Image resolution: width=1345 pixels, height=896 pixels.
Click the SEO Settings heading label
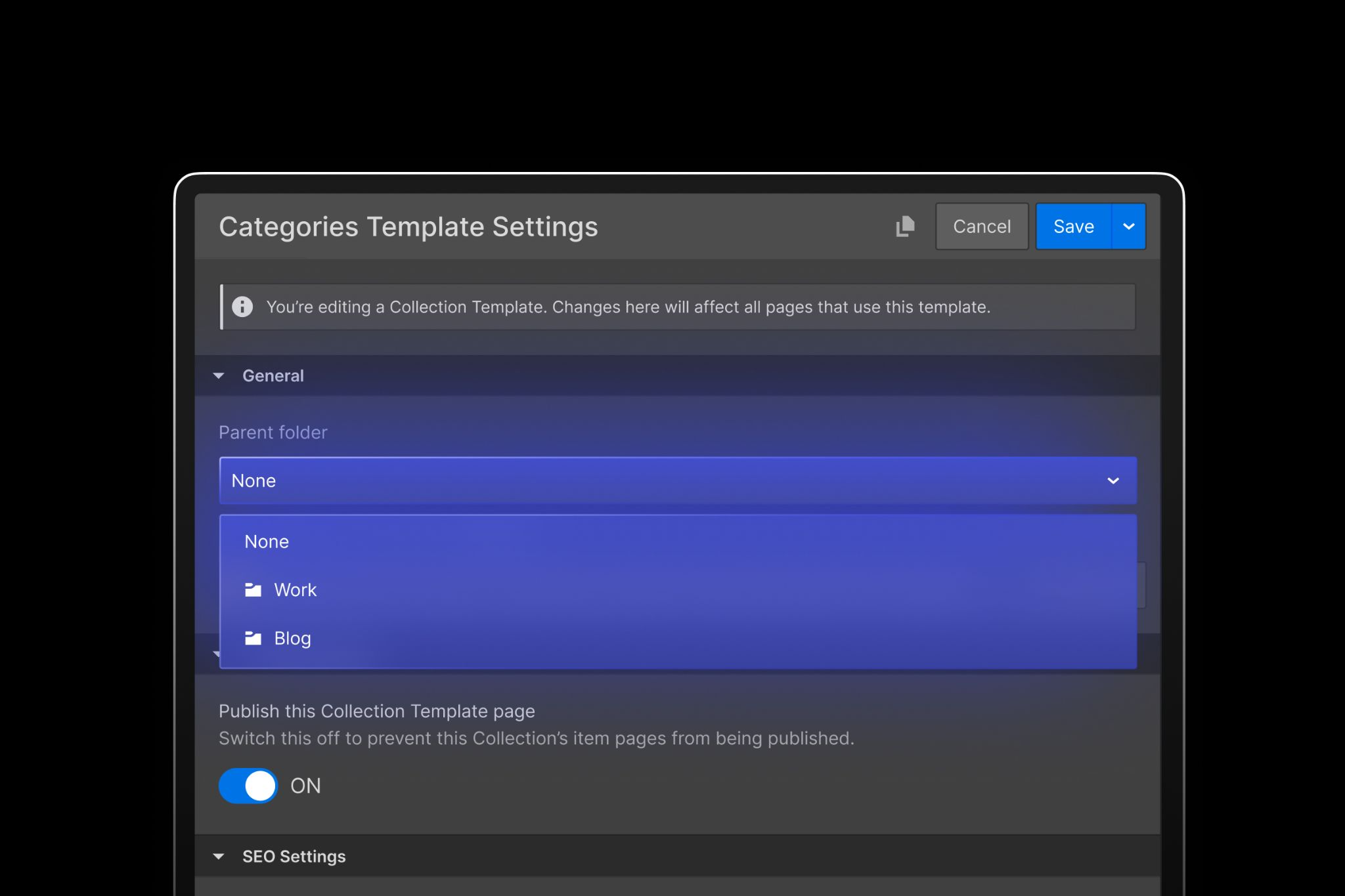pyautogui.click(x=294, y=857)
